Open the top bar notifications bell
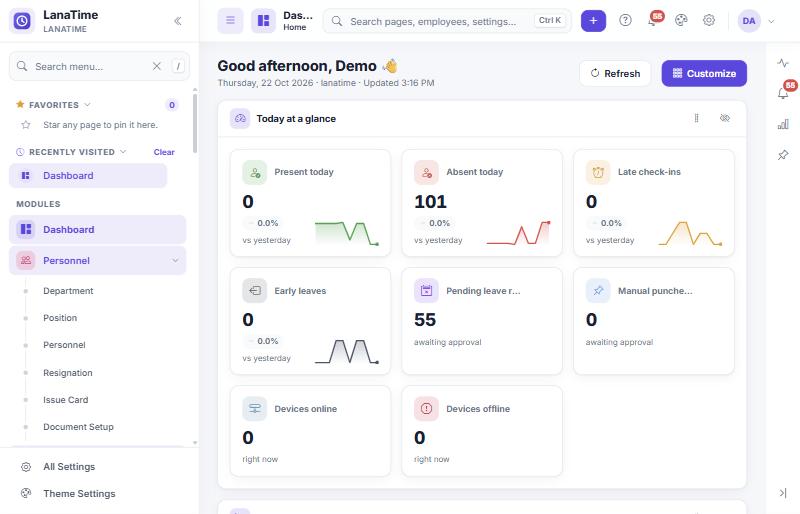Viewport: 800px width, 514px height. click(653, 20)
